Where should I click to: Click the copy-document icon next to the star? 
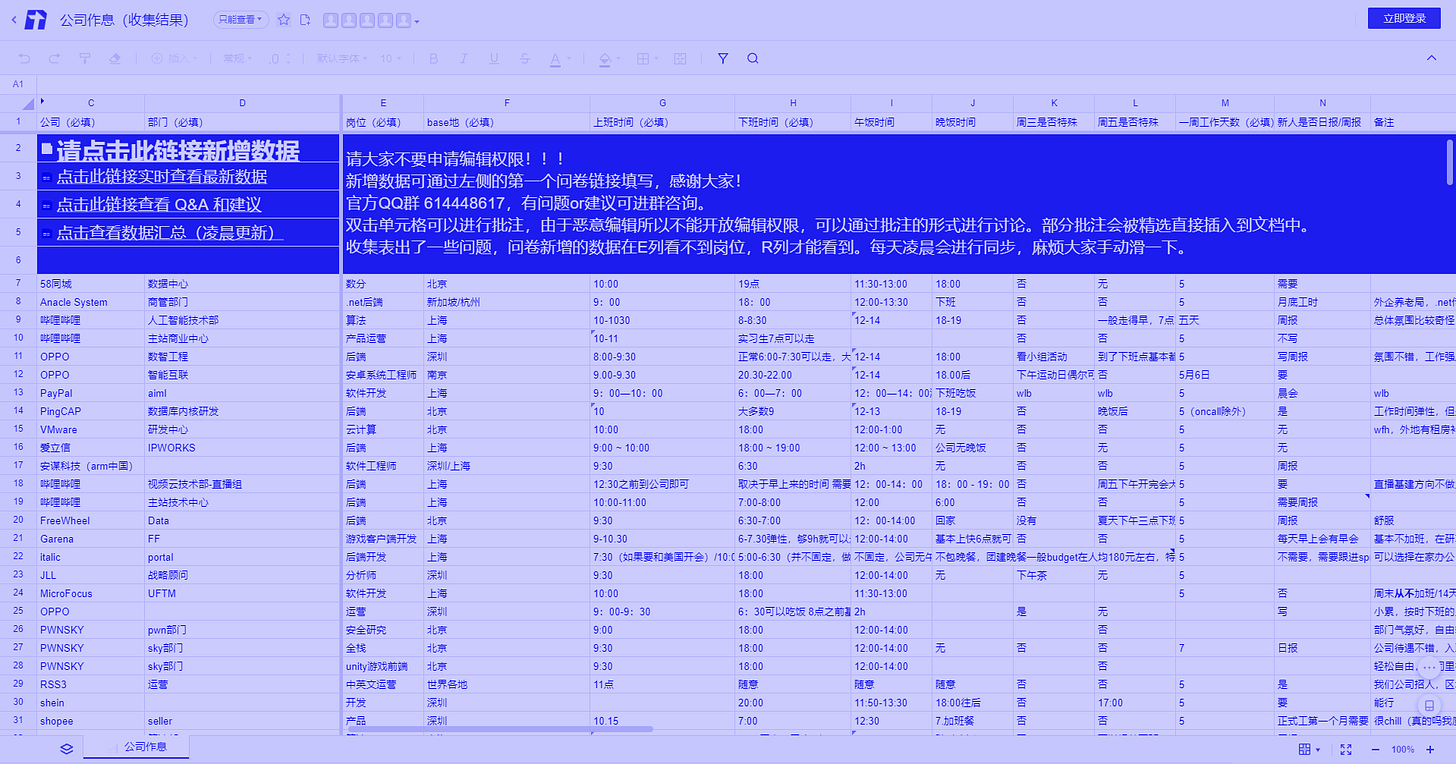pyautogui.click(x=305, y=19)
